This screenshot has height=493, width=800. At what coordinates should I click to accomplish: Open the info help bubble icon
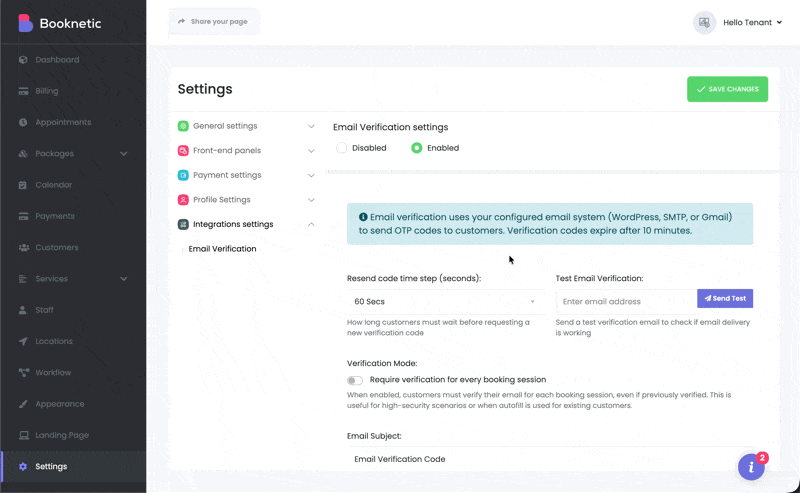[751, 467]
